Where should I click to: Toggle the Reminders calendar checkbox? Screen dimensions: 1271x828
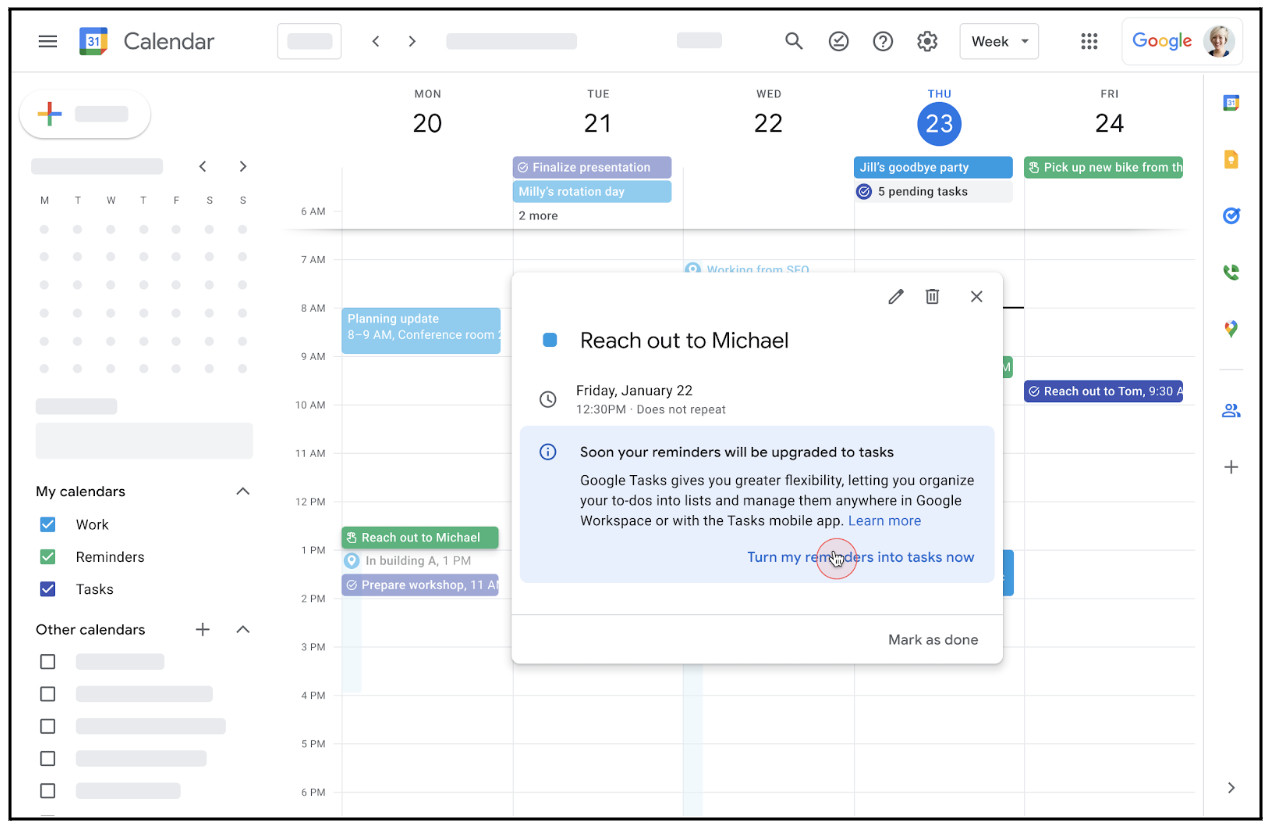(x=47, y=557)
